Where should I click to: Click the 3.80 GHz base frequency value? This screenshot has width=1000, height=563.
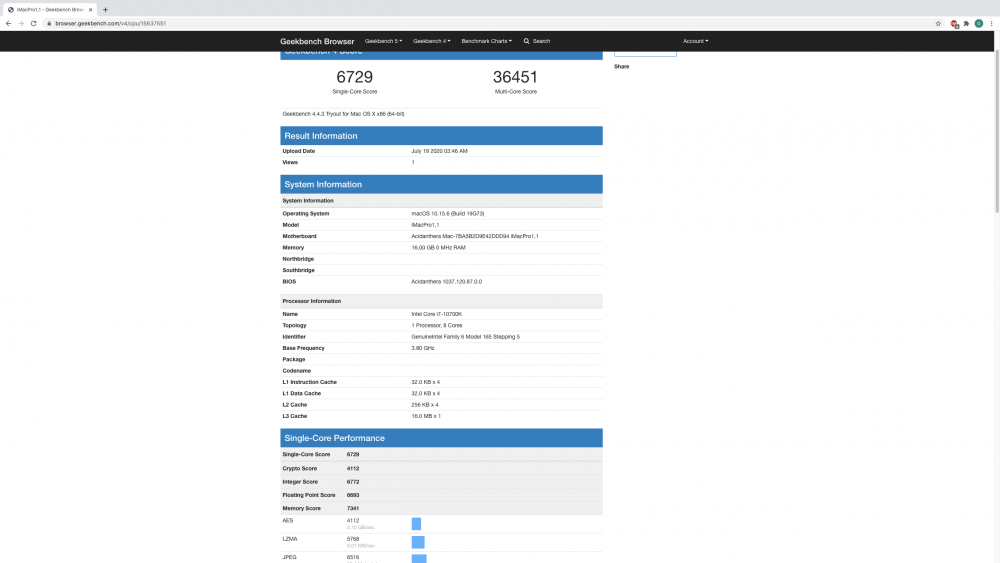(423, 348)
